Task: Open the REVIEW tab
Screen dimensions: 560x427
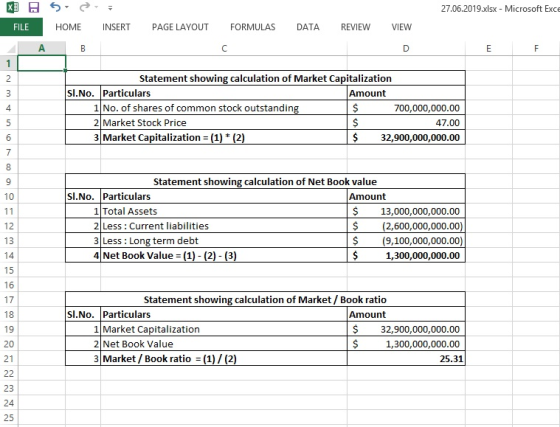Action: click(355, 27)
